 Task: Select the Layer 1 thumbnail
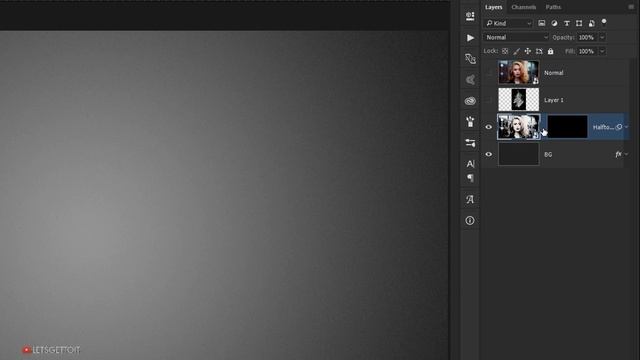(x=518, y=100)
